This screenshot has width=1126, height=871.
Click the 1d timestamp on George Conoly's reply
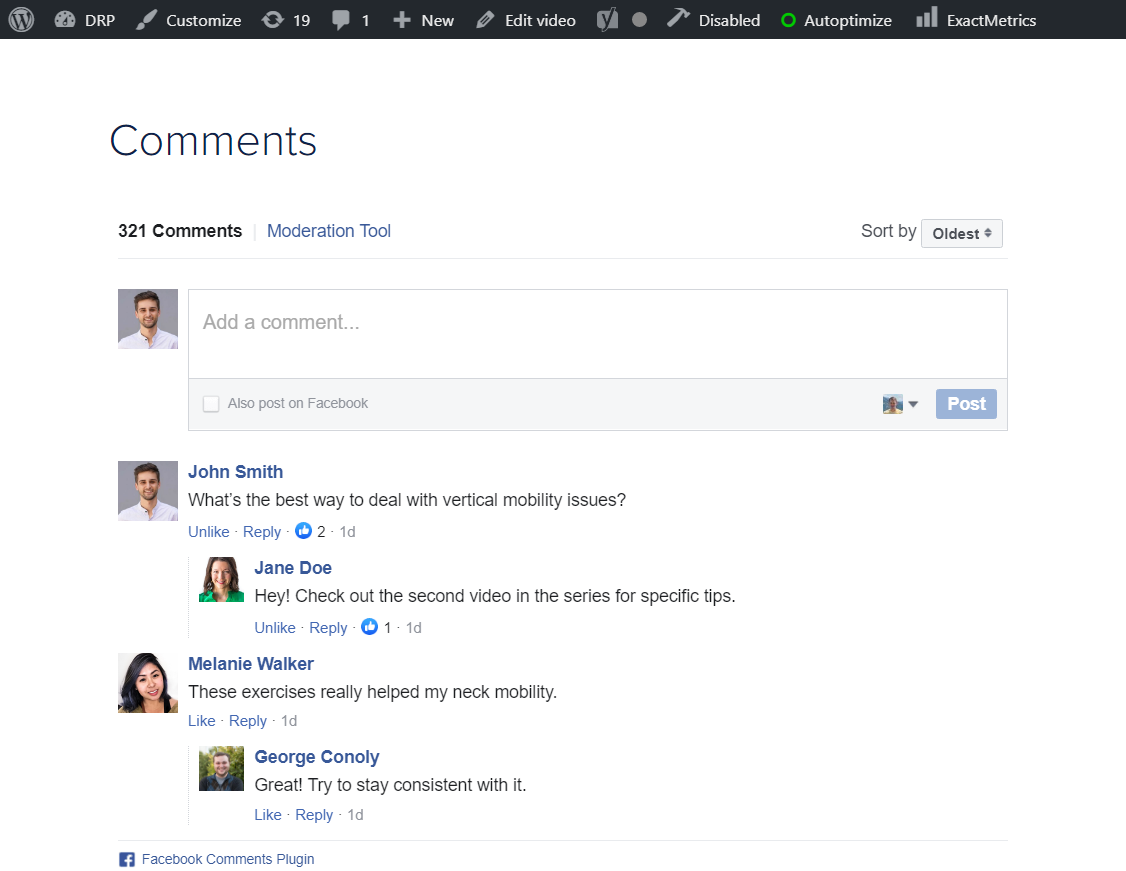[355, 814]
